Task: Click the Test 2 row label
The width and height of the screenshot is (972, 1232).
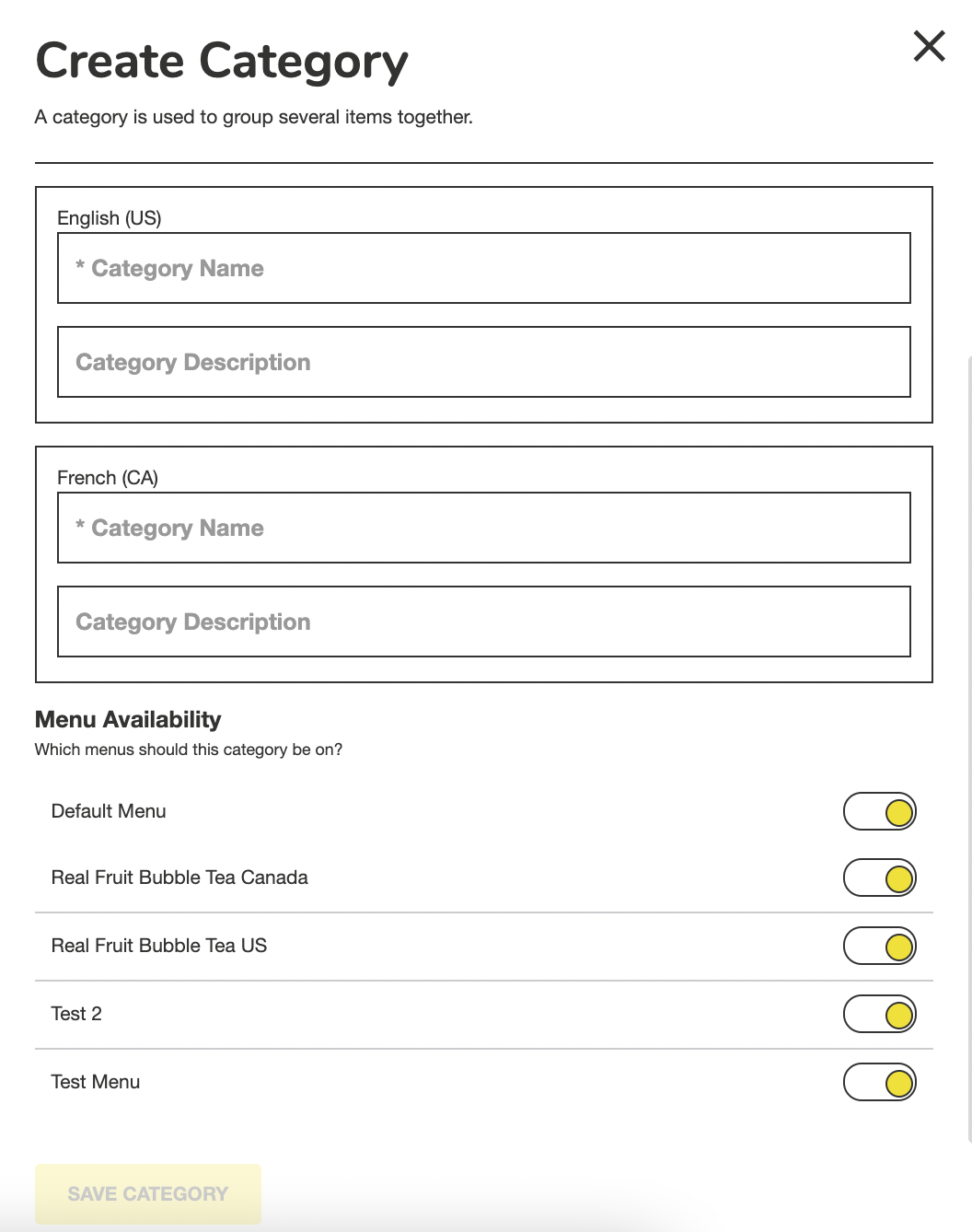Action: click(x=76, y=1014)
